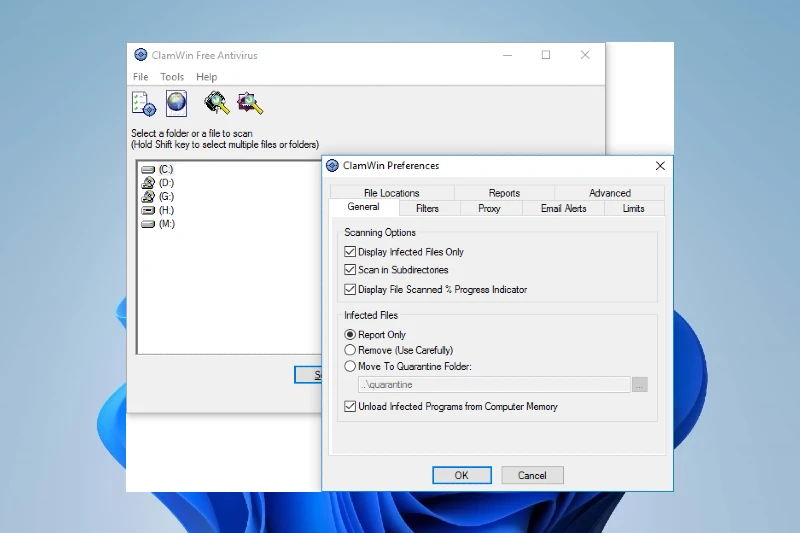Toggle Unload Infected Programs from Computer Memory

350,406
